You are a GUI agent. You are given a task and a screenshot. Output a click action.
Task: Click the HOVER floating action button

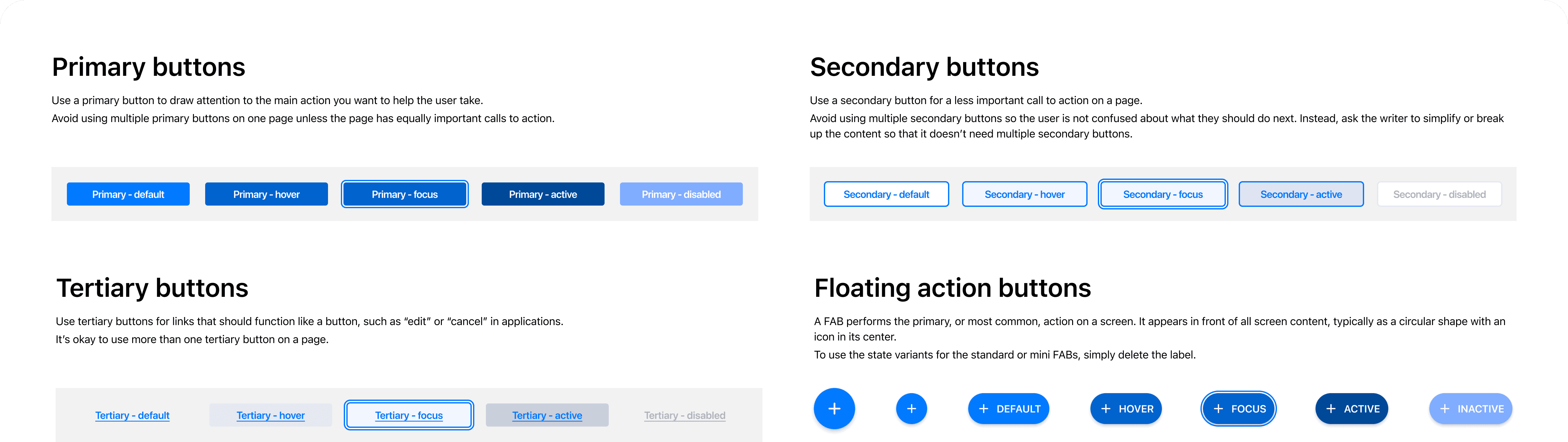point(1126,409)
